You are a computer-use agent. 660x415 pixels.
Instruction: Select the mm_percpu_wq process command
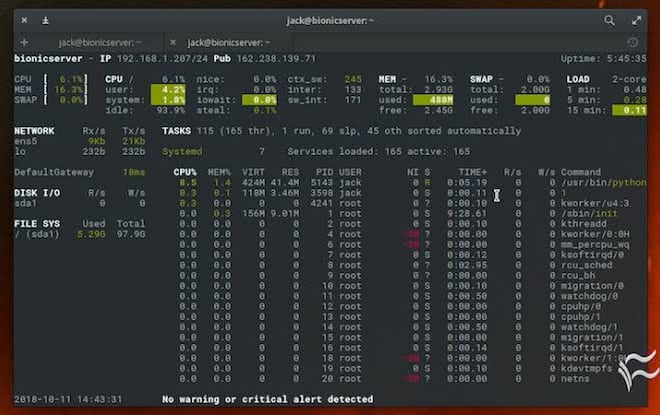tap(595, 245)
